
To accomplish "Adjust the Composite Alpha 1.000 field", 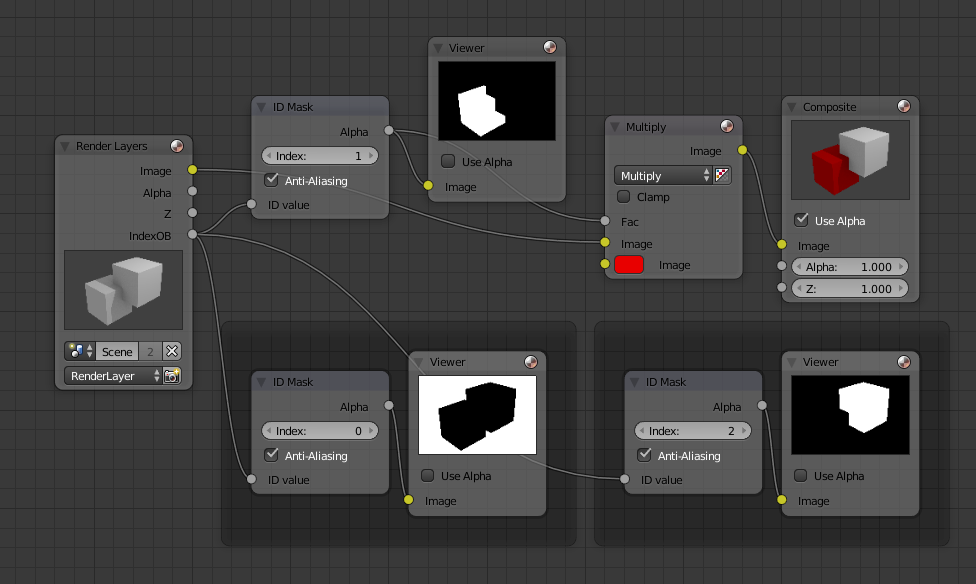I will tap(850, 266).
